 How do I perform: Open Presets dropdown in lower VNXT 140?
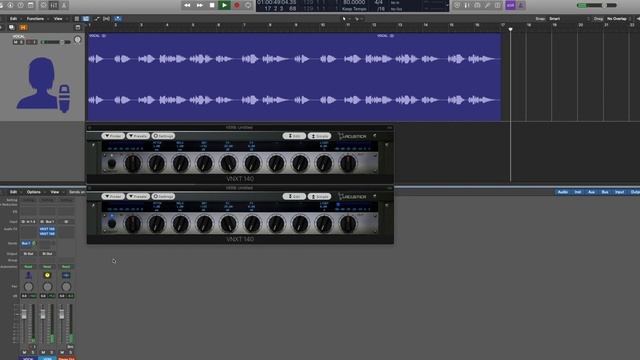pos(138,196)
